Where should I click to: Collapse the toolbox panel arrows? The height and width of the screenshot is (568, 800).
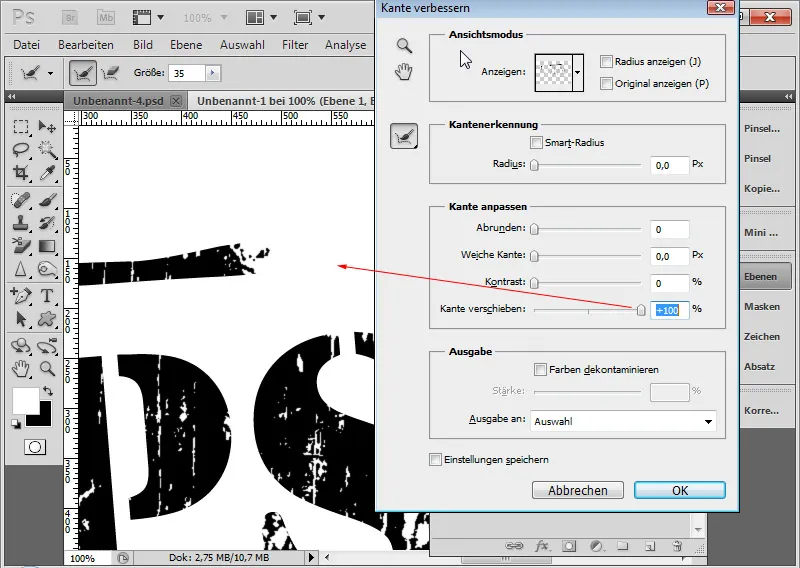pyautogui.click(x=12, y=96)
